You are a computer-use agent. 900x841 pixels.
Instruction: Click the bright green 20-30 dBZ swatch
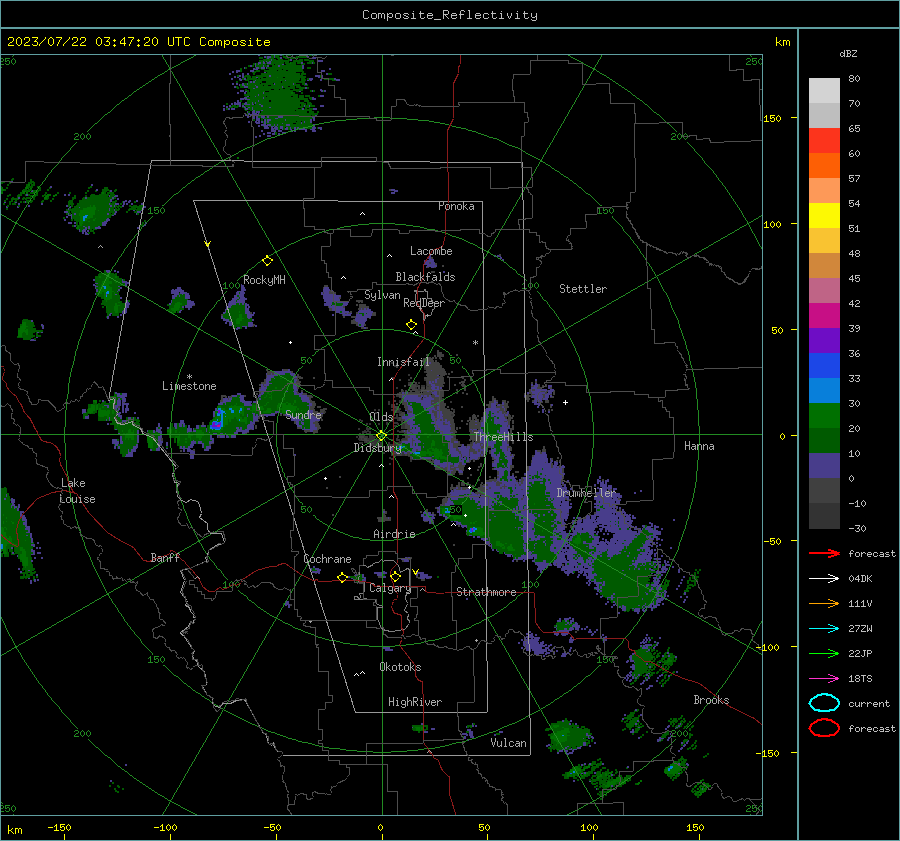click(x=824, y=416)
